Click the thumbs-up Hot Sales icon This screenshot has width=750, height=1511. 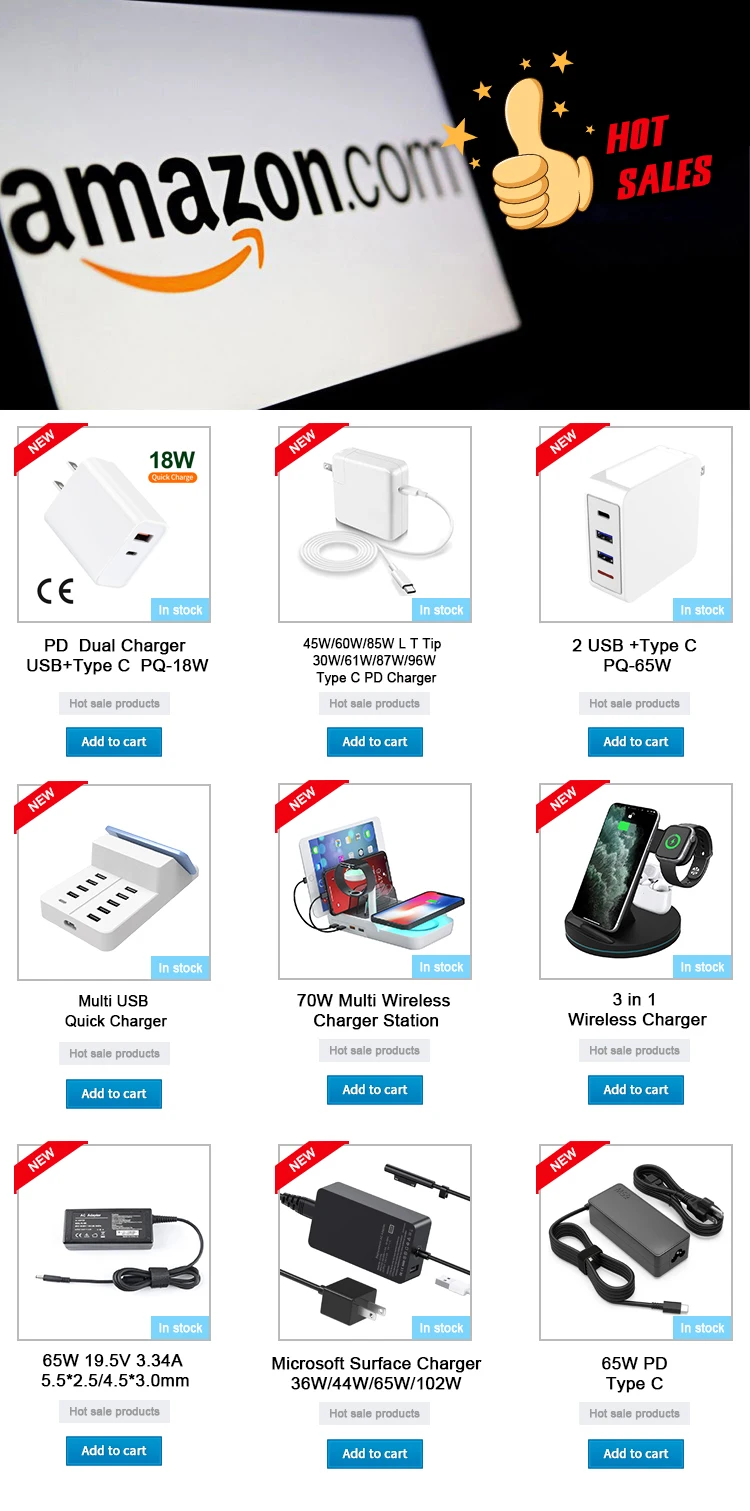pyautogui.click(x=540, y=140)
